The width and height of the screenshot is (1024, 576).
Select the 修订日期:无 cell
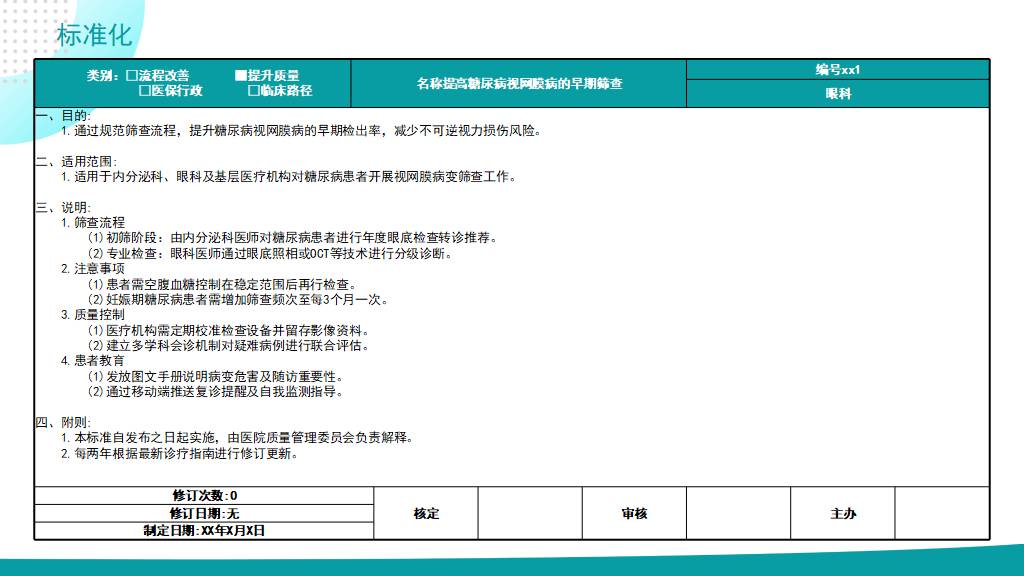click(204, 514)
